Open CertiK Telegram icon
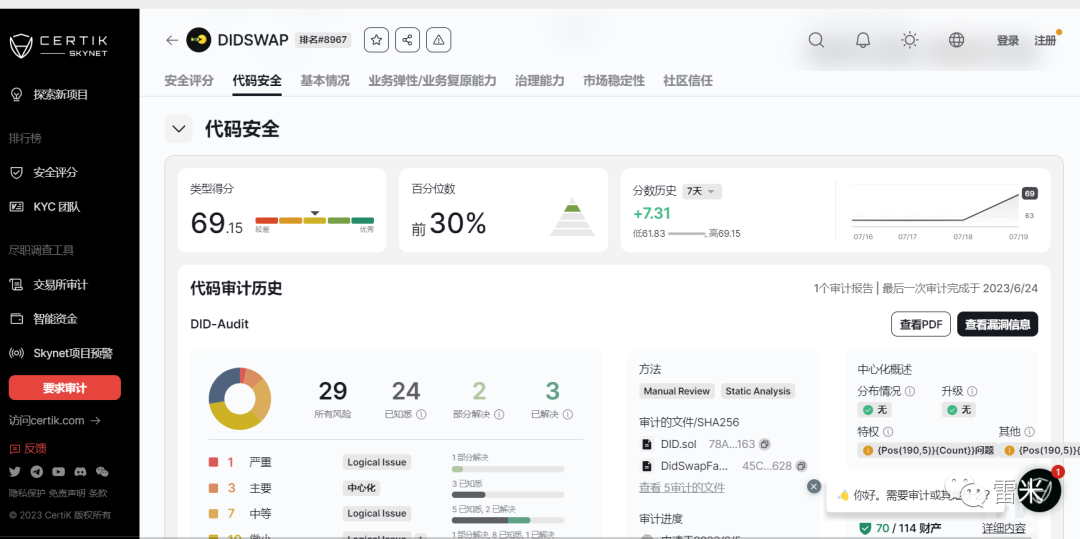The height and width of the screenshot is (539, 1080). click(x=37, y=472)
